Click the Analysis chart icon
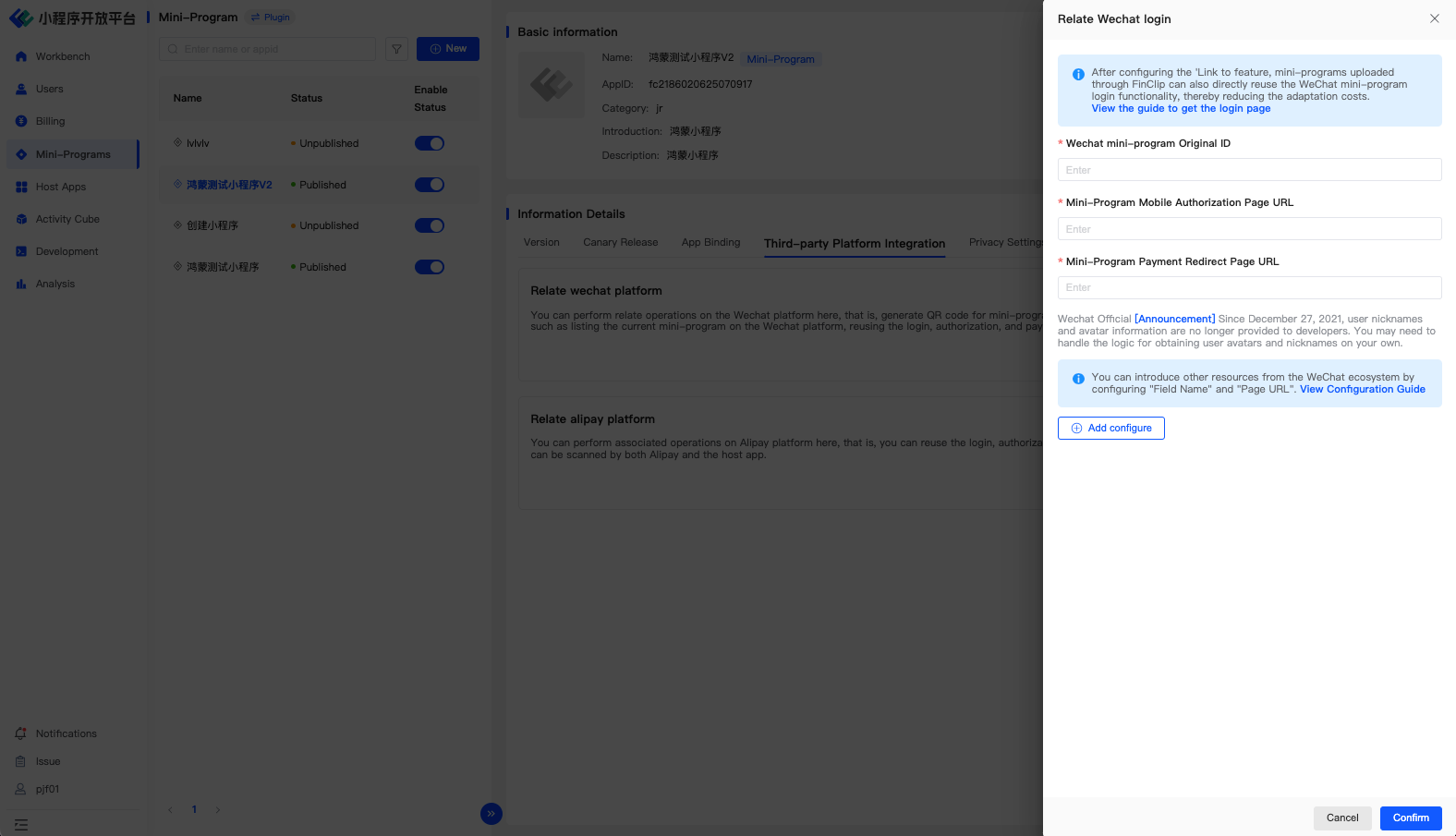 (x=21, y=284)
